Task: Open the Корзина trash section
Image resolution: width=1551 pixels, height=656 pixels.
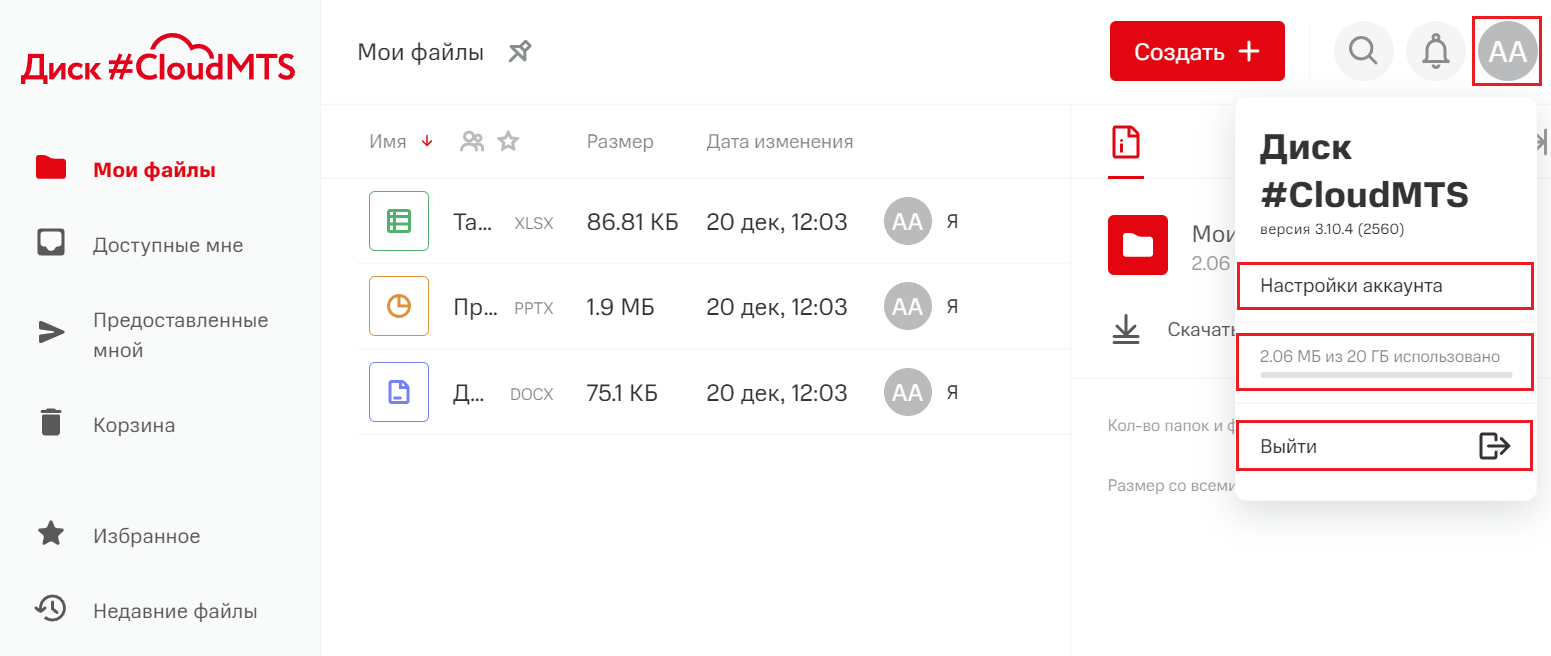Action: (x=134, y=425)
